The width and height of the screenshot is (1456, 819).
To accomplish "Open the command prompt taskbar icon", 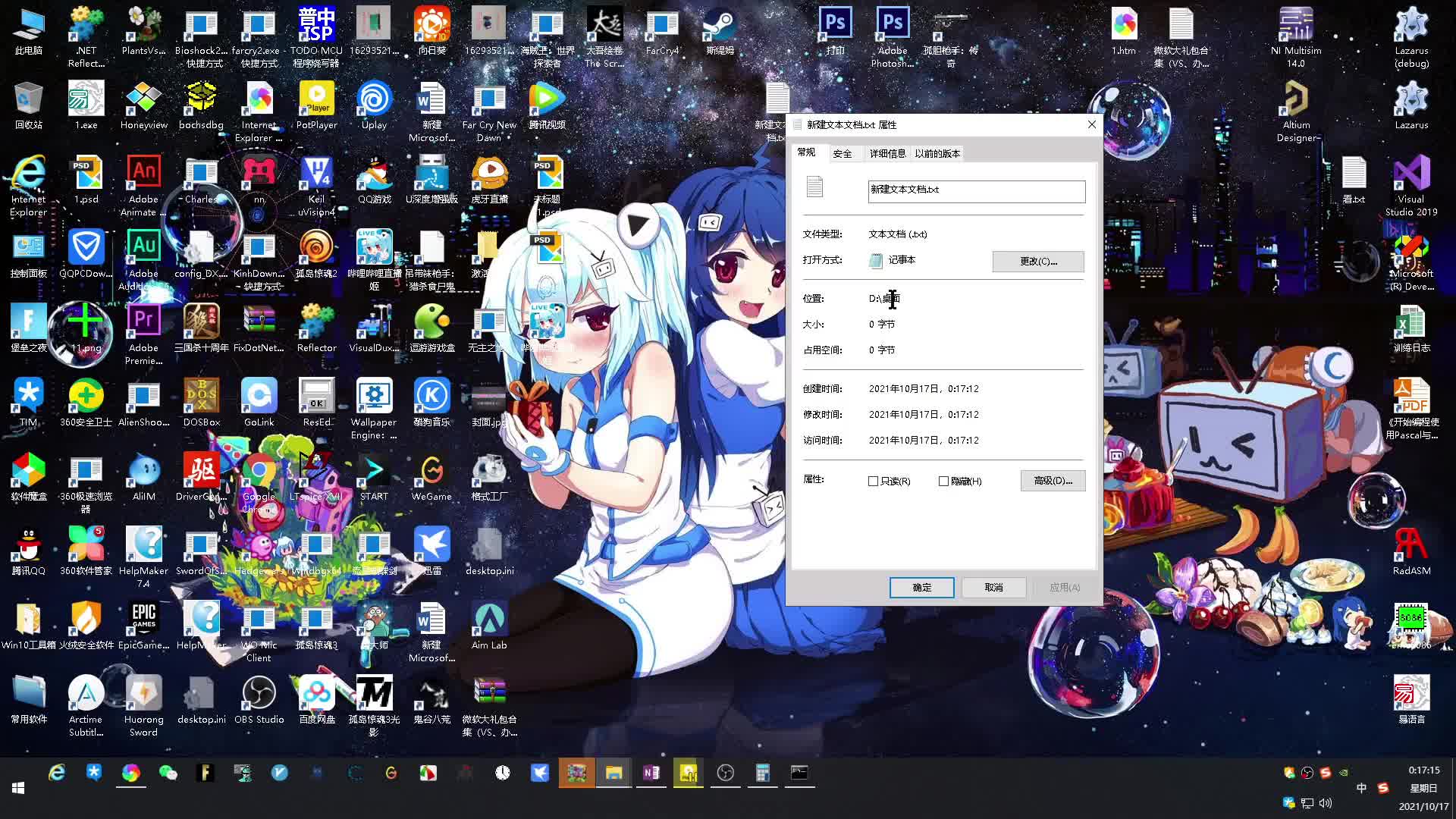I will tap(799, 773).
